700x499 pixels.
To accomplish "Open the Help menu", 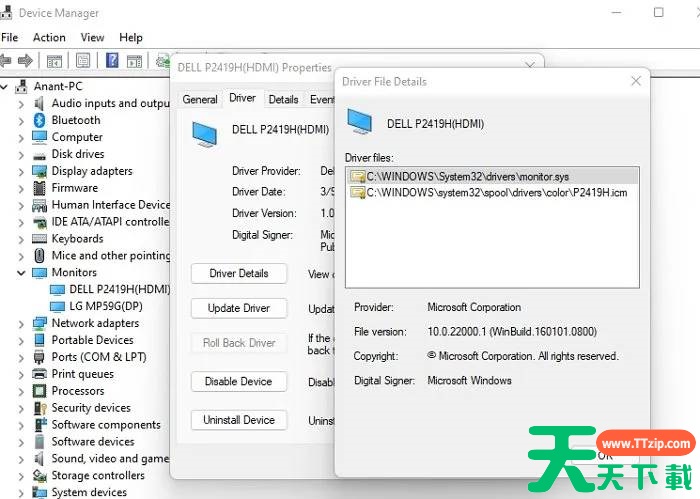I will pos(131,37).
